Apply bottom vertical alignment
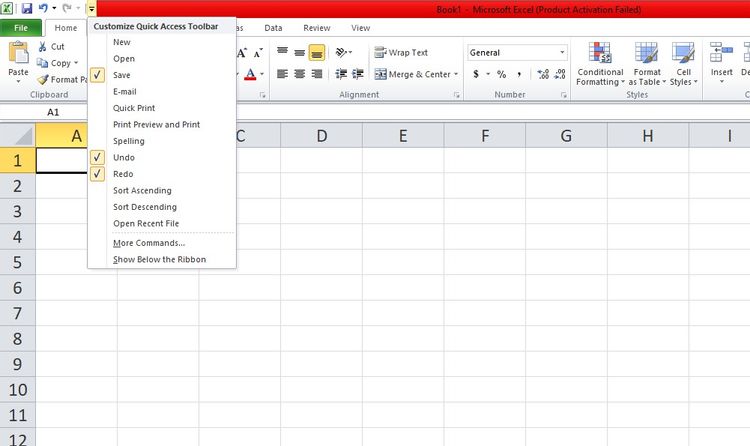The image size is (750, 446). point(317,52)
